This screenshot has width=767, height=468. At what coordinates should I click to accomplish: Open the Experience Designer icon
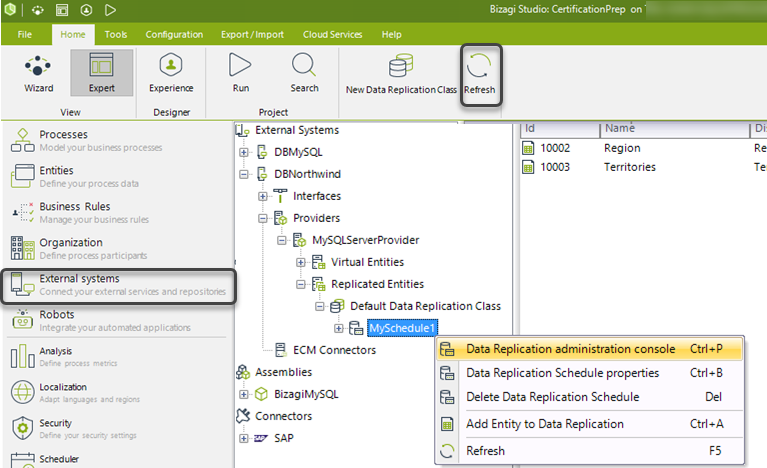coord(171,65)
